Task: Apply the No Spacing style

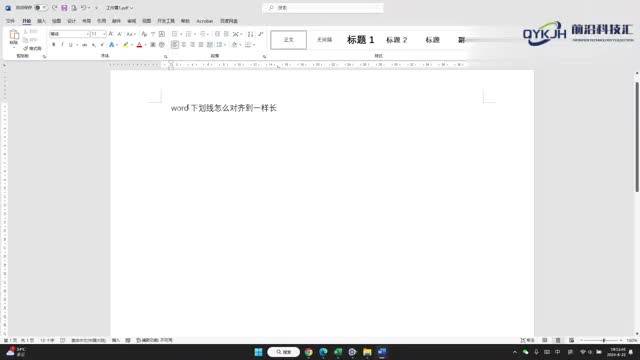Action: pyautogui.click(x=324, y=40)
